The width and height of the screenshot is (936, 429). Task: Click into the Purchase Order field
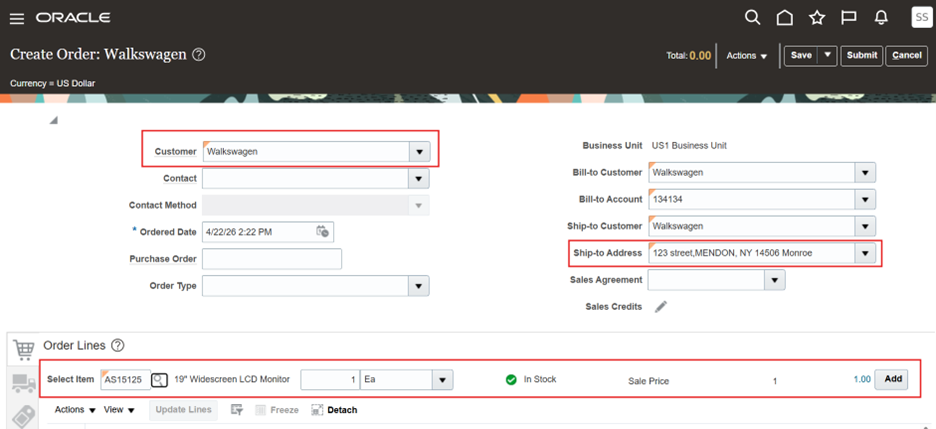(272, 259)
